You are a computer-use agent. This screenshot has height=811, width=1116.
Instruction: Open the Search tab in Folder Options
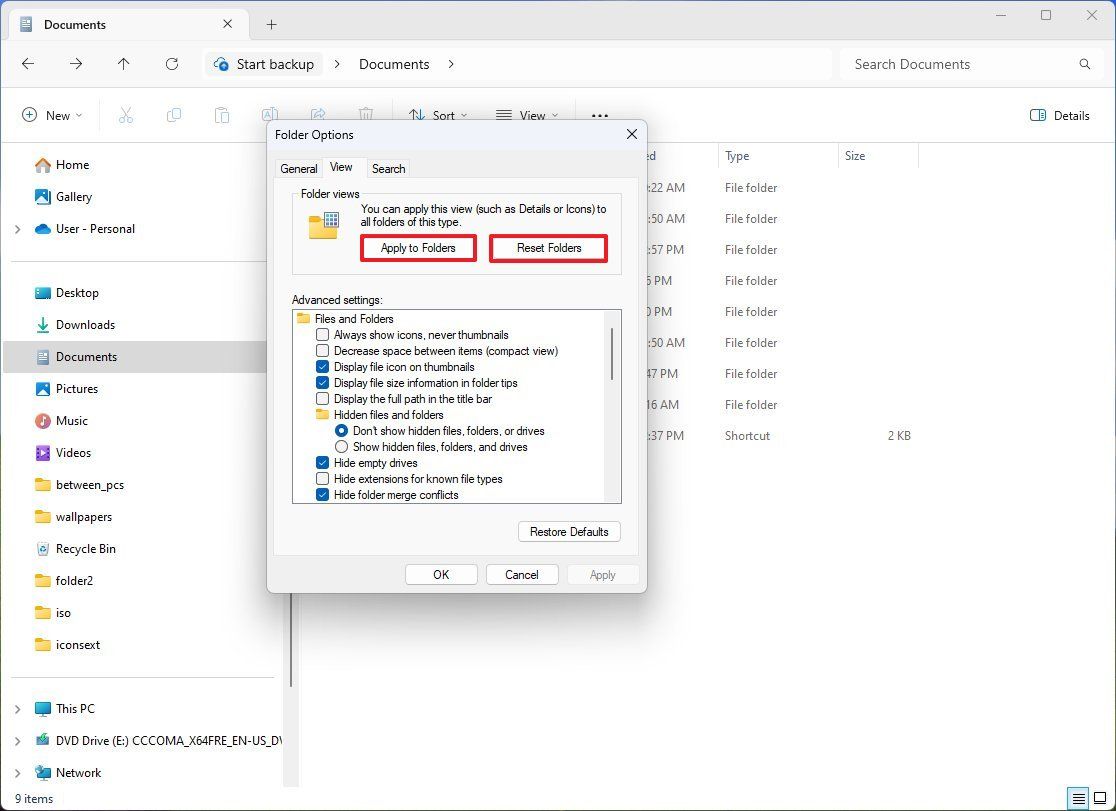click(388, 168)
